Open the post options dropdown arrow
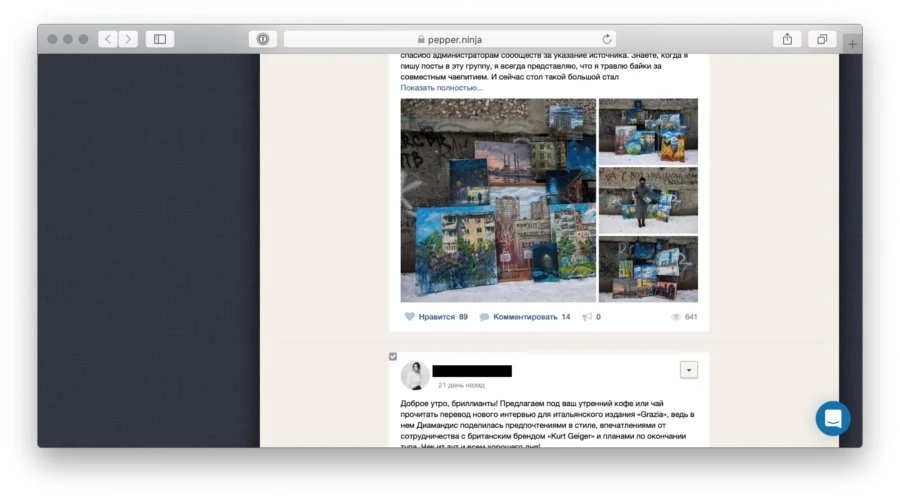This screenshot has width=900, height=500. (x=689, y=370)
